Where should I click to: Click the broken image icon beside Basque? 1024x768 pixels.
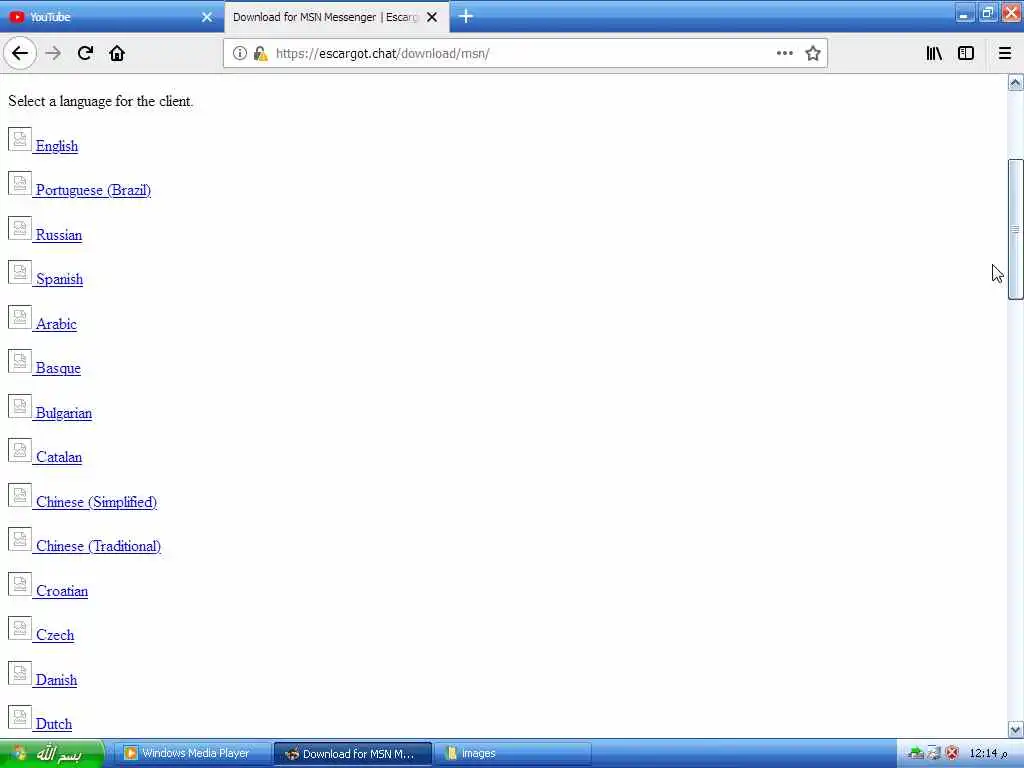click(x=20, y=361)
